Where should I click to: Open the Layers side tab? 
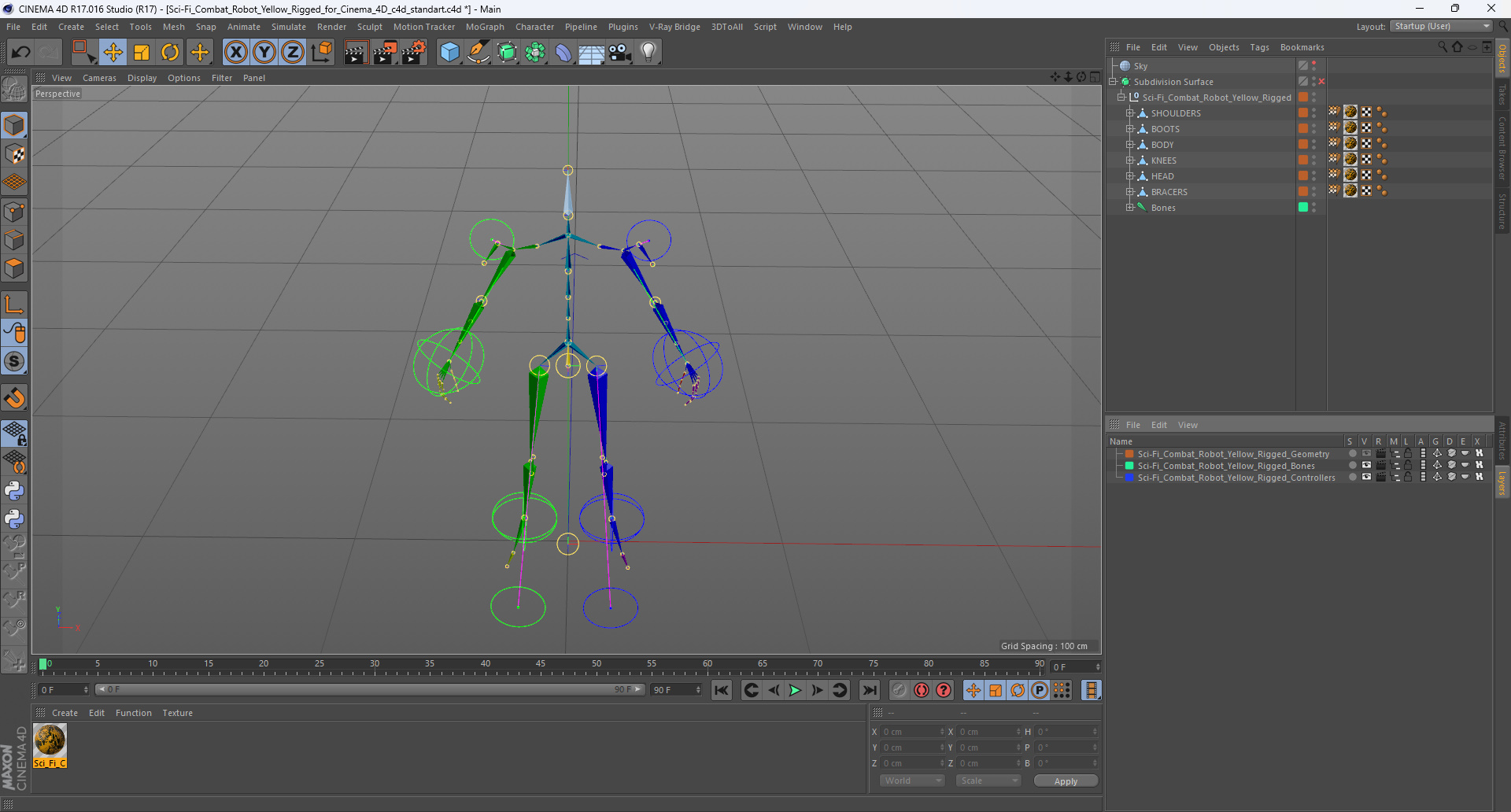coord(1502,483)
